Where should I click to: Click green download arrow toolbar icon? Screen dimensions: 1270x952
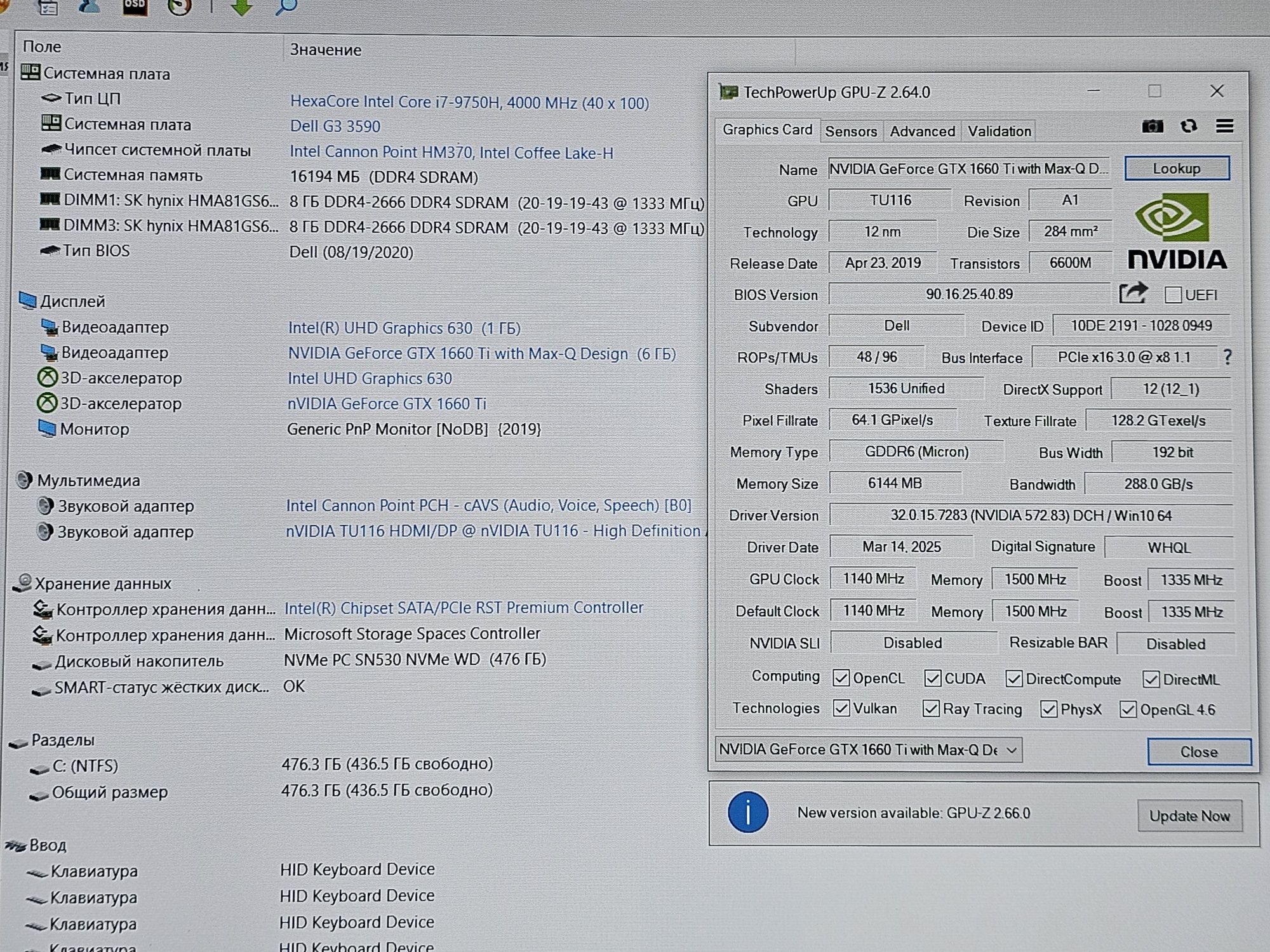[241, 8]
